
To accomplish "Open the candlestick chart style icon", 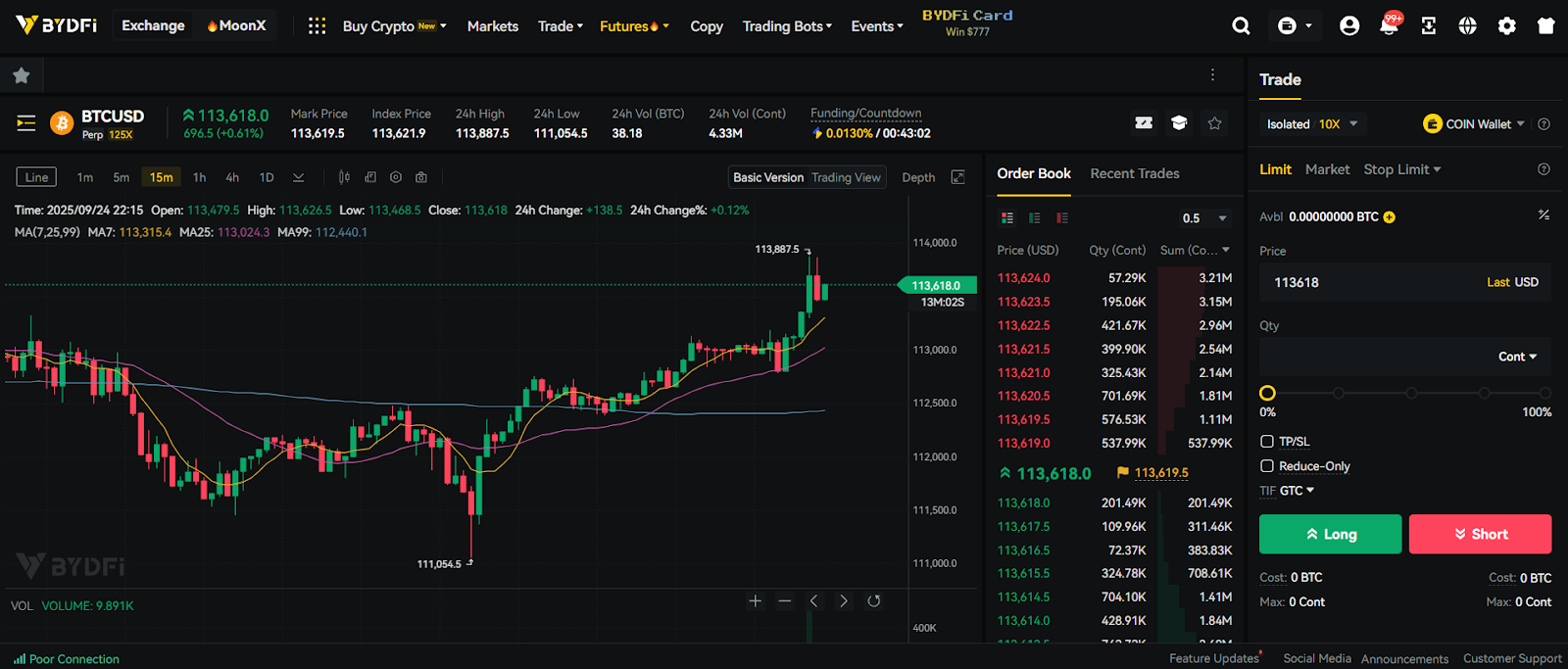I will coord(344,177).
